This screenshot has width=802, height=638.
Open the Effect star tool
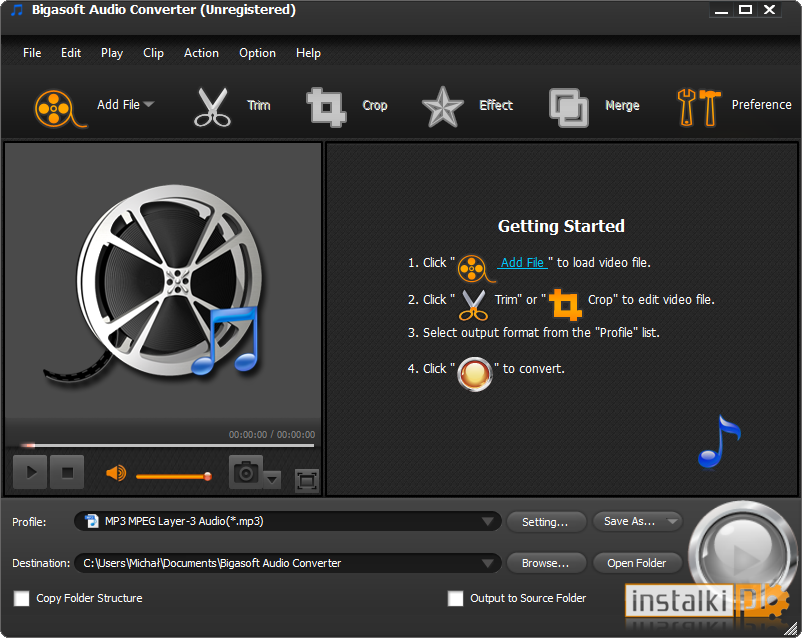[x=442, y=107]
